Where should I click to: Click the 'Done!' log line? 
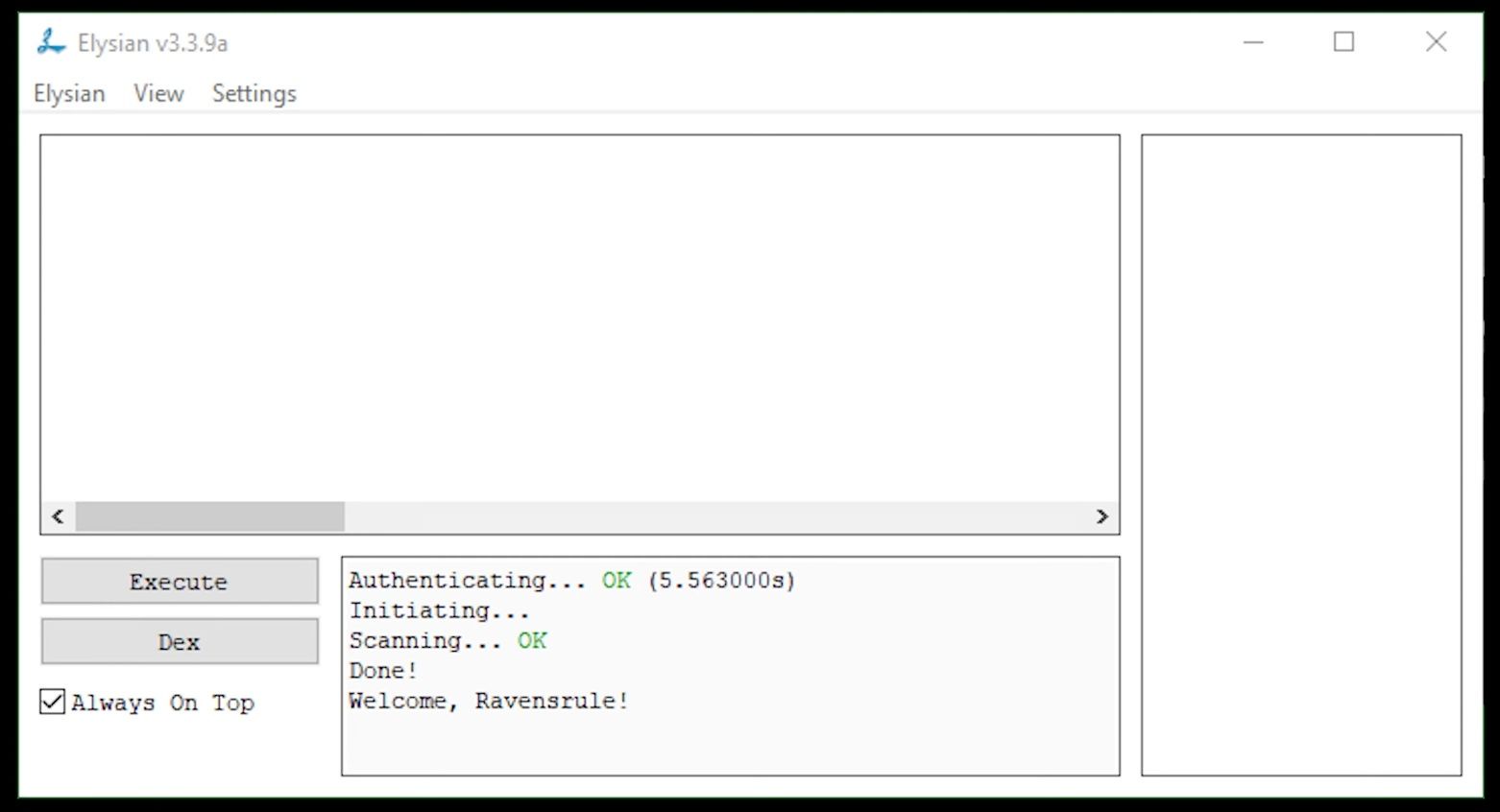[383, 670]
